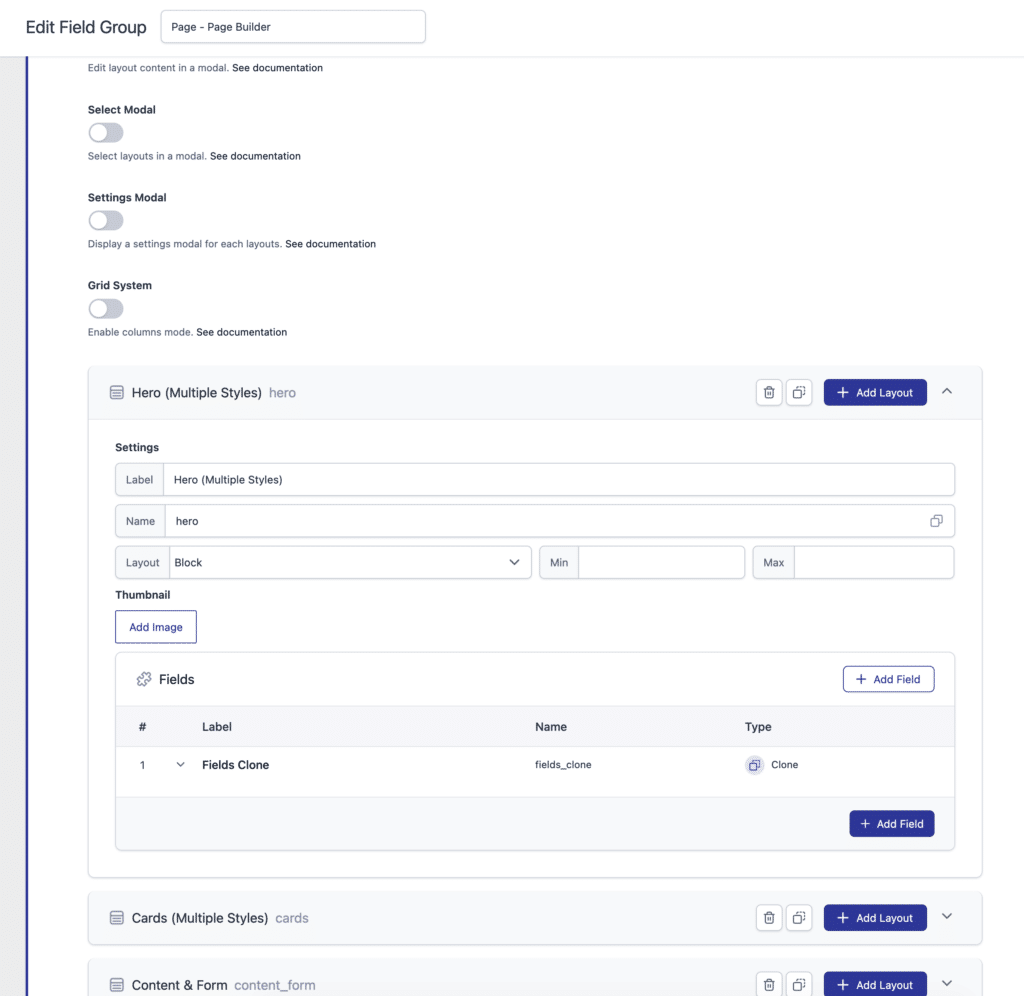
Task: Click the Clone type icon
Action: (x=754, y=765)
